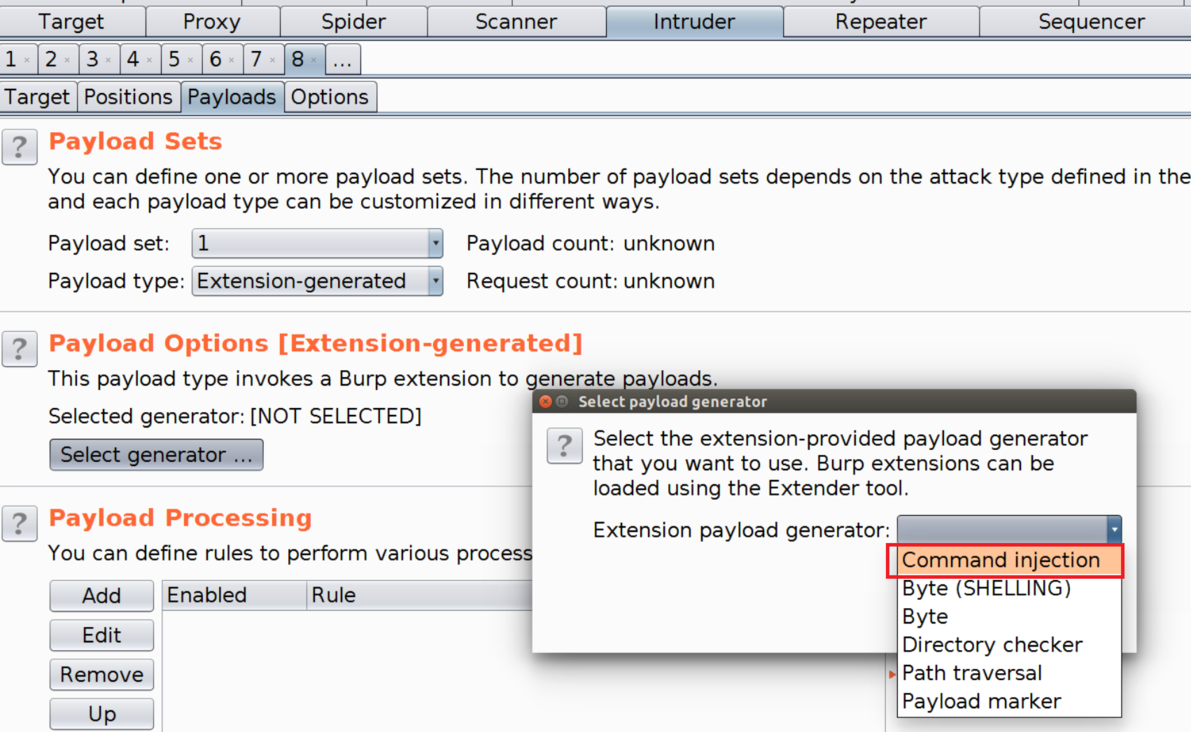Click the Enabled column header
1191x732 pixels.
click(234, 595)
